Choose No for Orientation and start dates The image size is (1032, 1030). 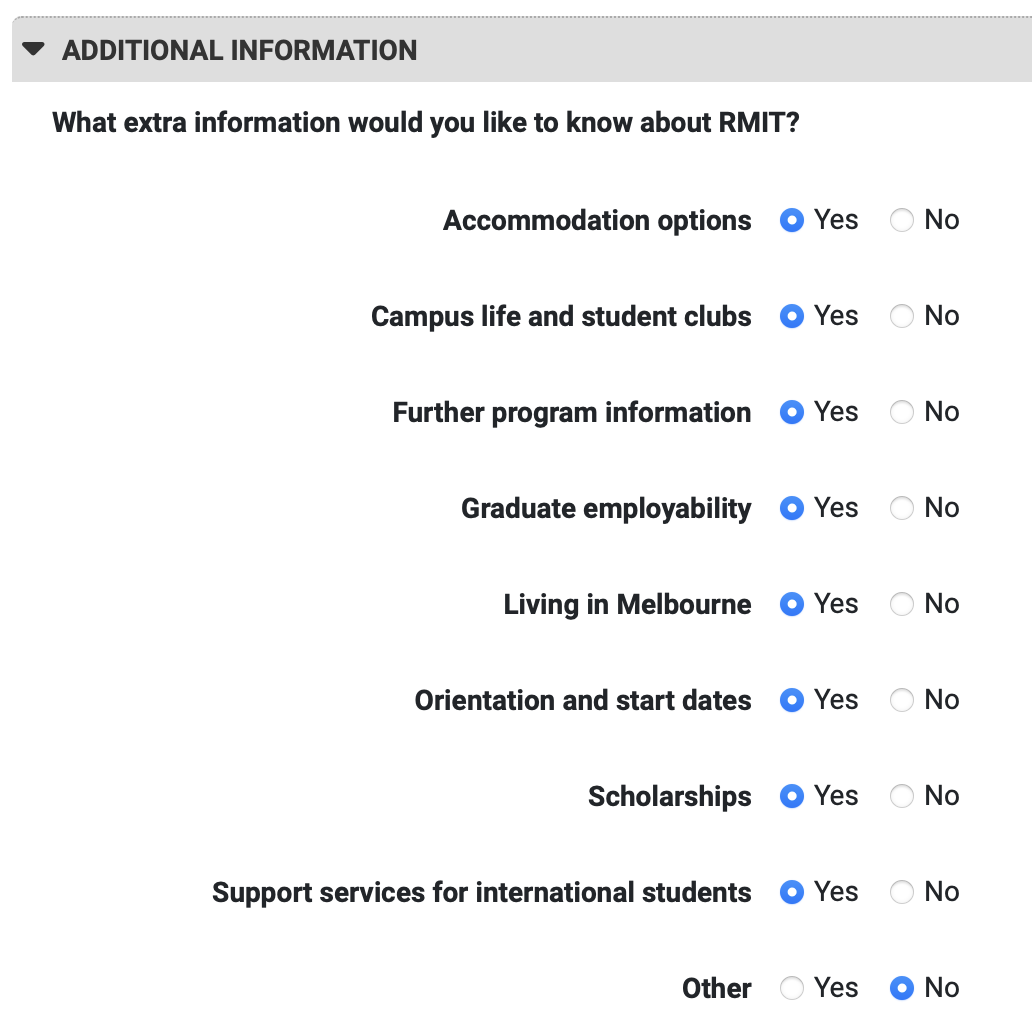(x=902, y=700)
